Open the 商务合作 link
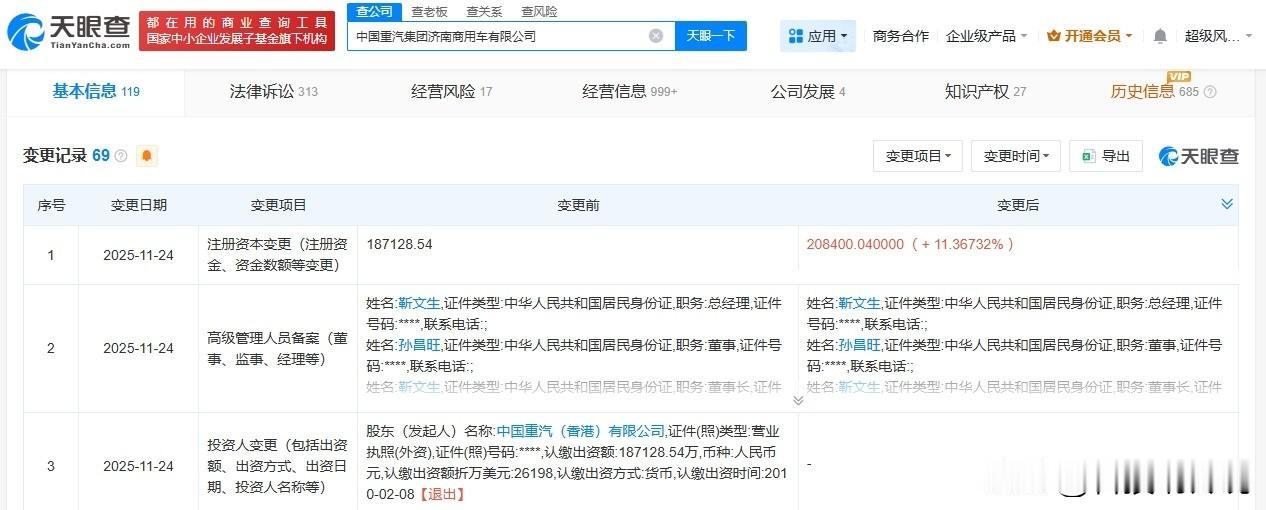The width and height of the screenshot is (1266, 510). pos(901,36)
